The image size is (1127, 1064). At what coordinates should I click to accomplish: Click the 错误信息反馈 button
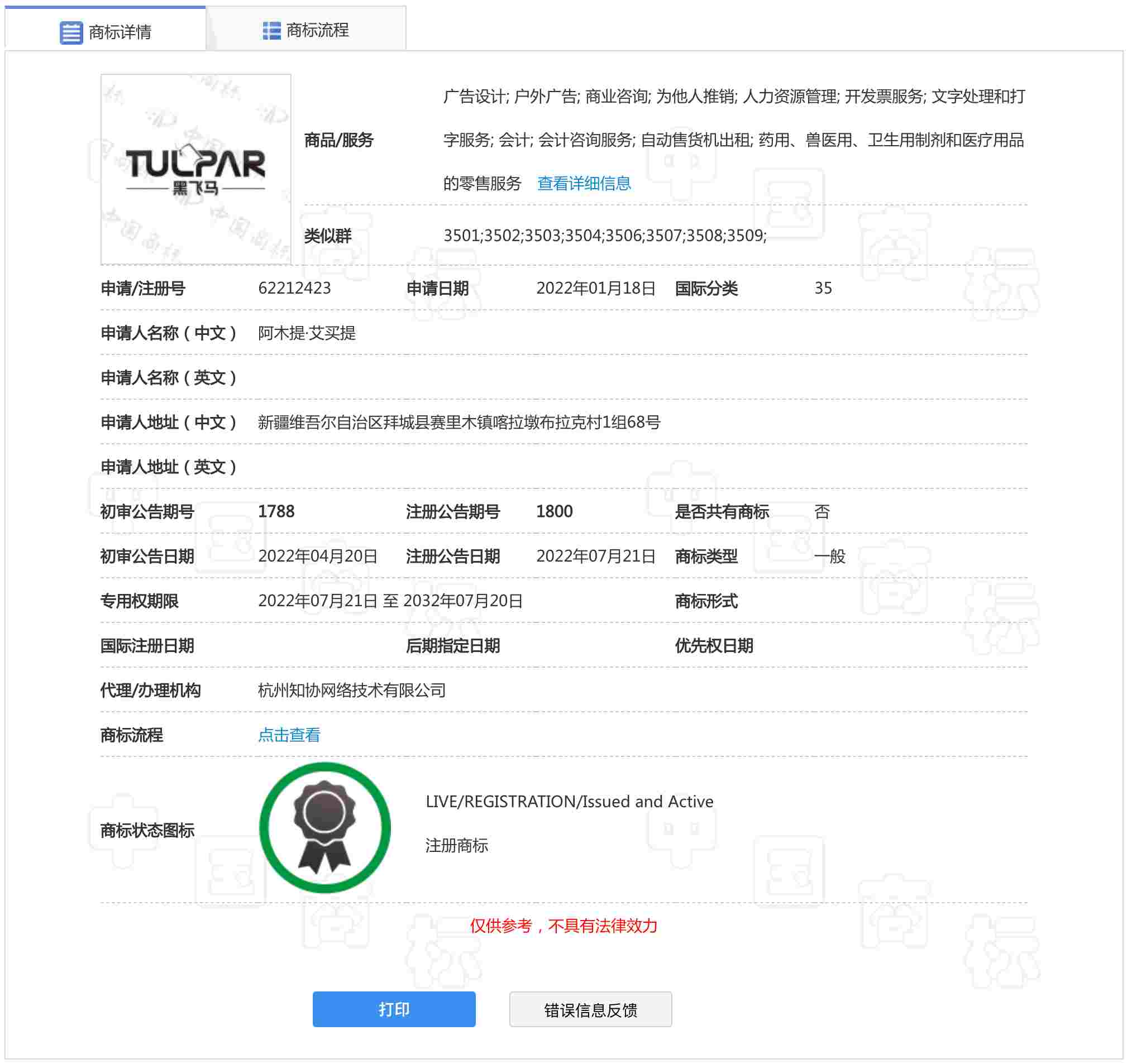pyautogui.click(x=590, y=1009)
